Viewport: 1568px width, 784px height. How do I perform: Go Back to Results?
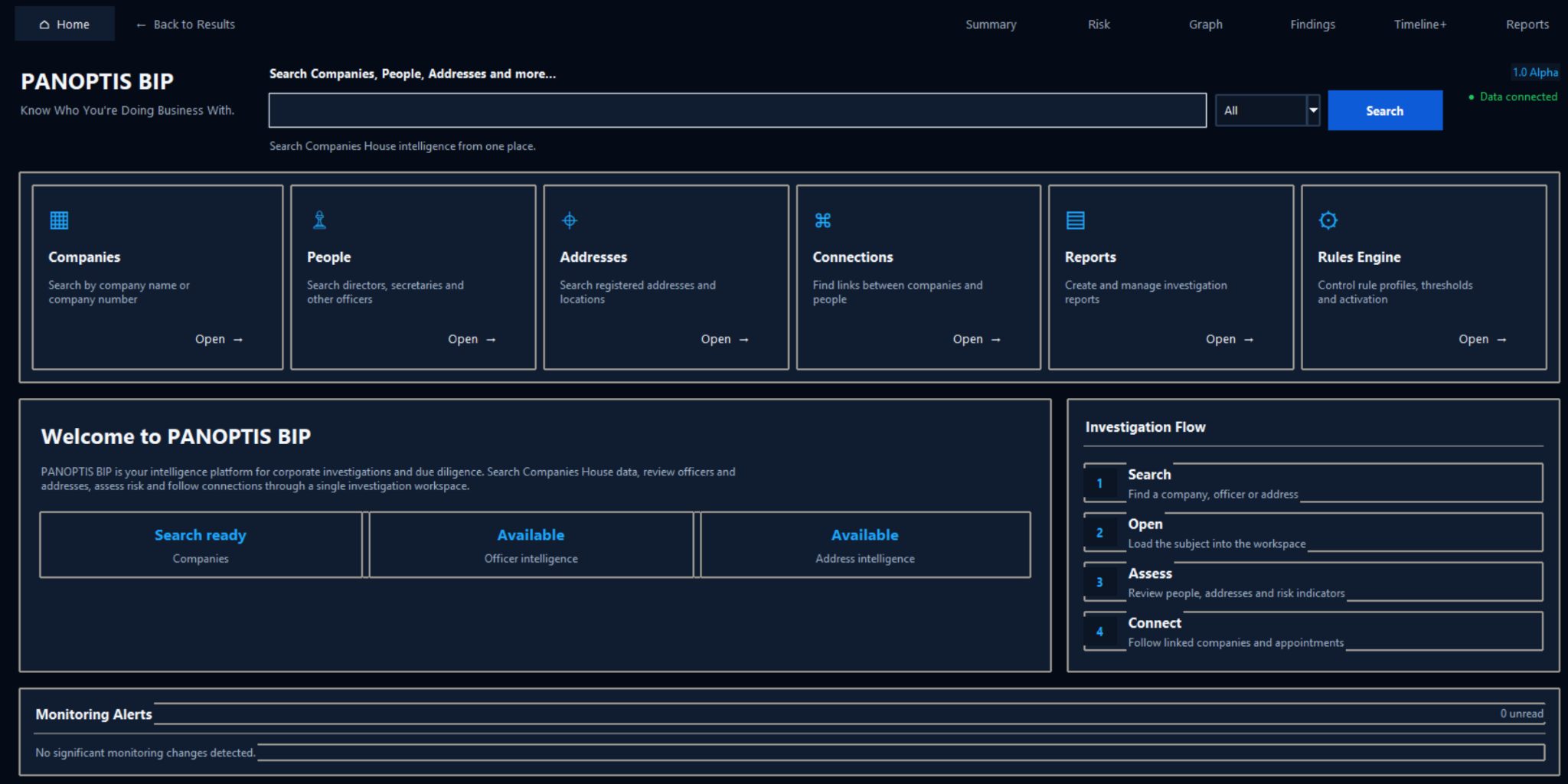[x=185, y=24]
